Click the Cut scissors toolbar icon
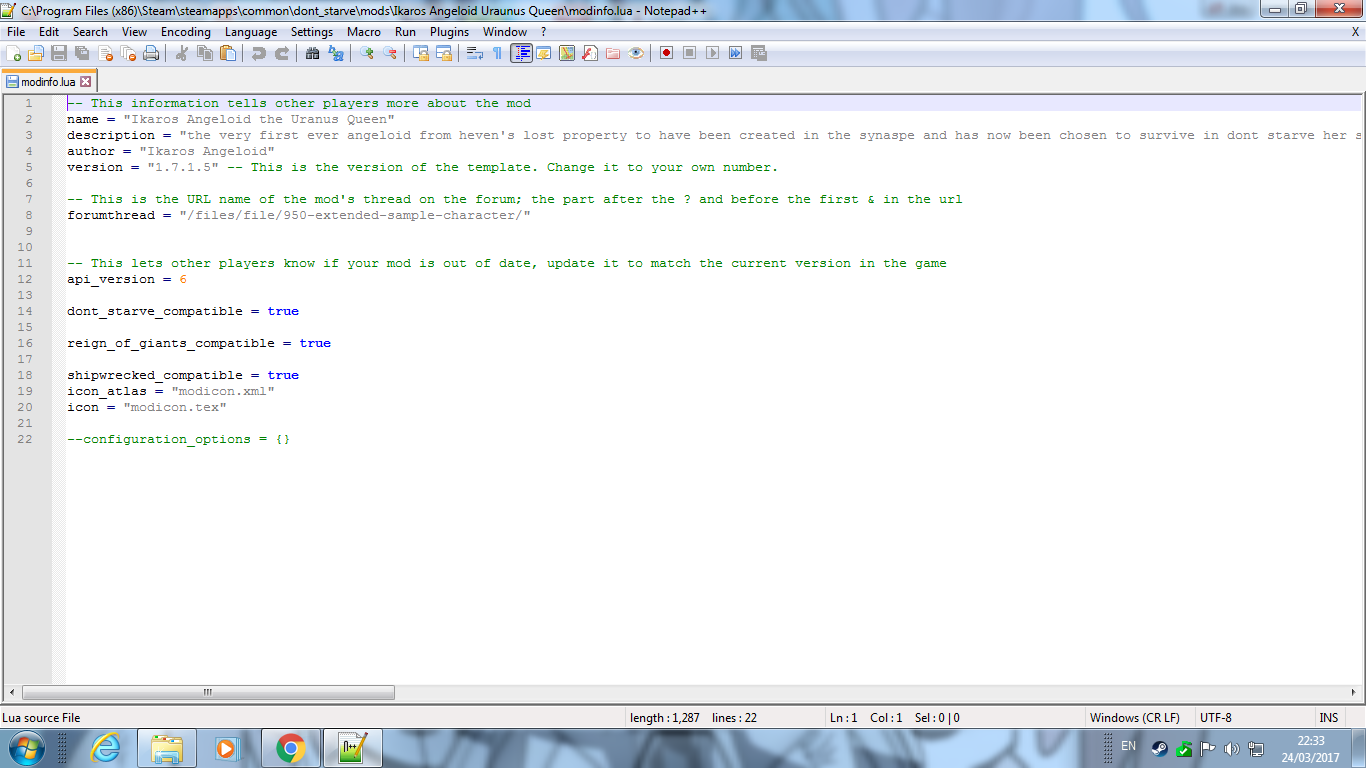The width and height of the screenshot is (1366, 768). [182, 53]
